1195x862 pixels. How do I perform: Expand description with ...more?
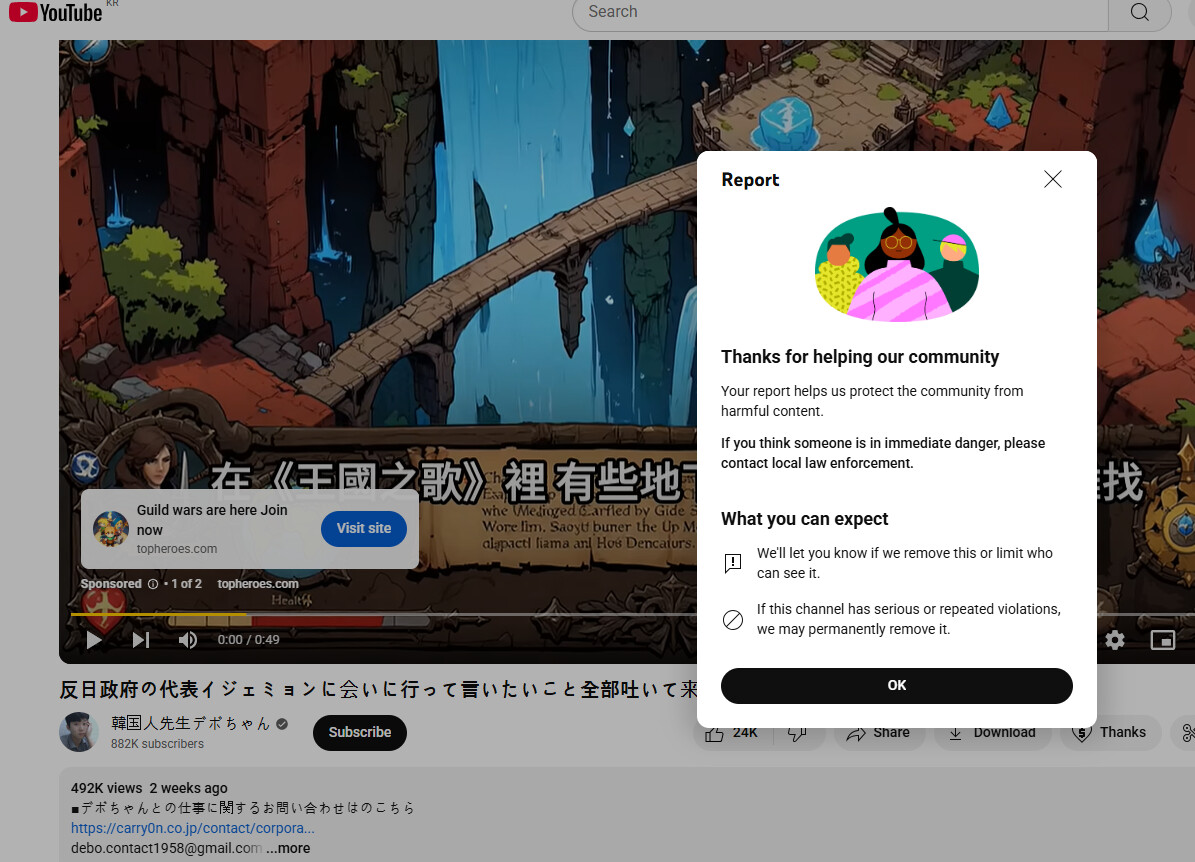click(288, 848)
